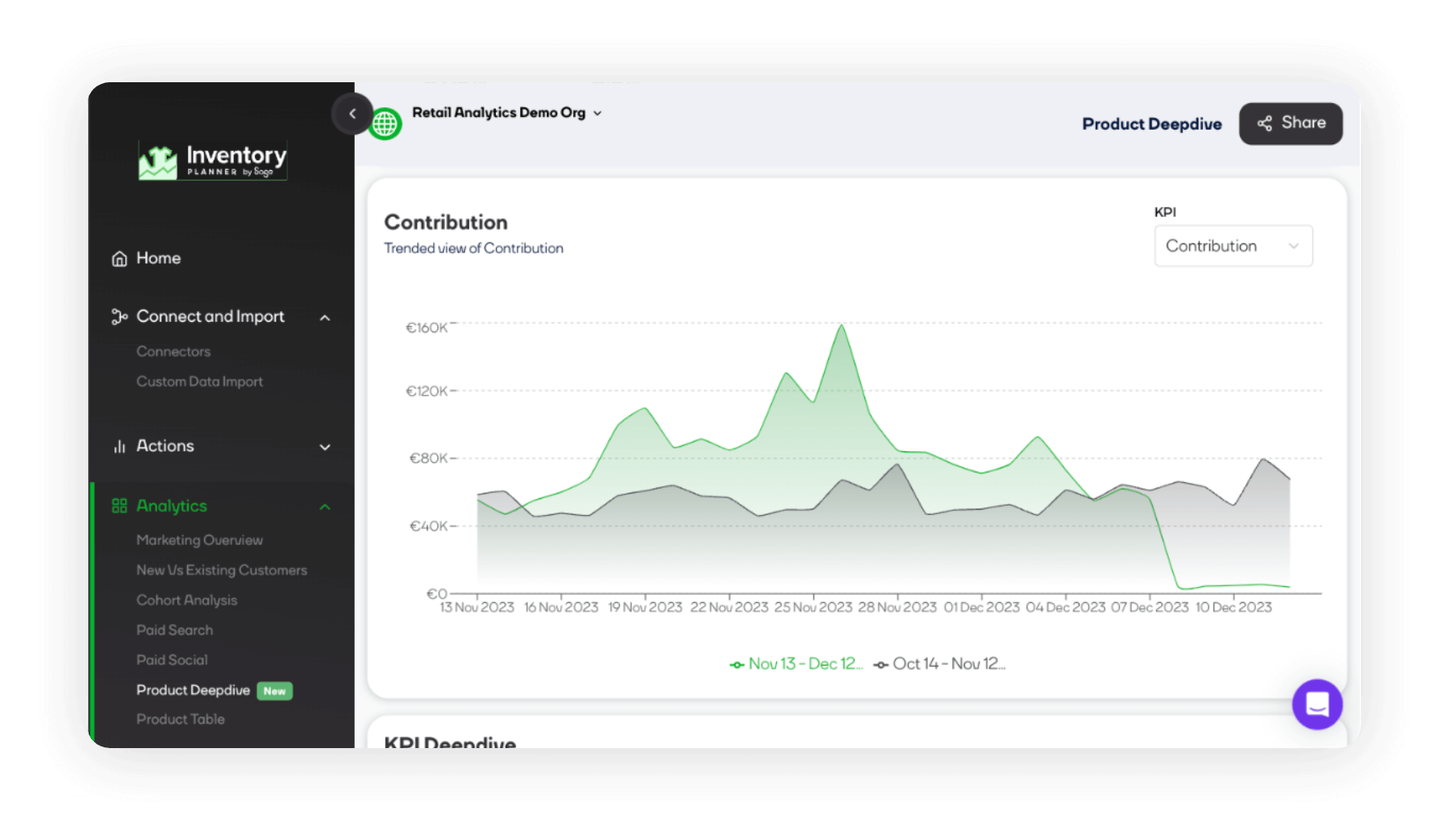Image resolution: width=1448 pixels, height=840 pixels.
Task: Click the green peak on the Contribution chart
Action: click(842, 326)
